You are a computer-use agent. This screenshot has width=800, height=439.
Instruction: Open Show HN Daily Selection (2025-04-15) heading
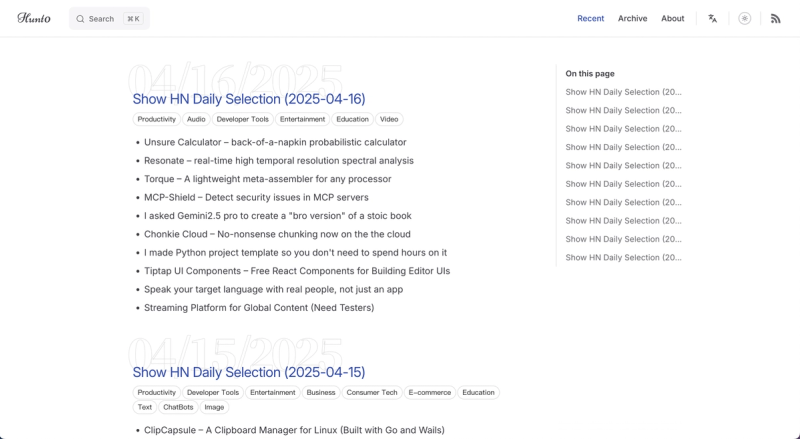pos(249,372)
